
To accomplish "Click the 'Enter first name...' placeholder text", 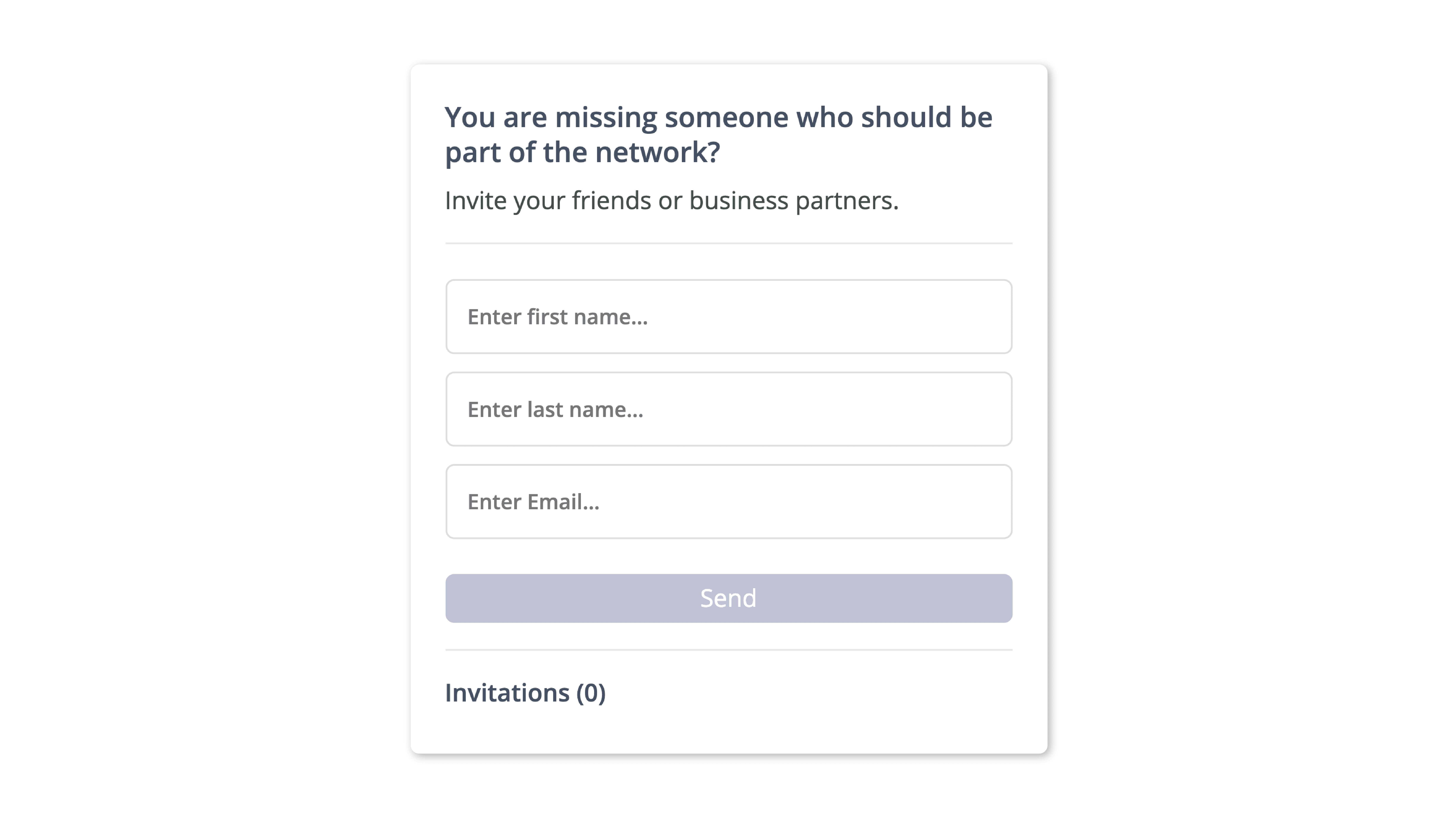I will (x=557, y=317).
